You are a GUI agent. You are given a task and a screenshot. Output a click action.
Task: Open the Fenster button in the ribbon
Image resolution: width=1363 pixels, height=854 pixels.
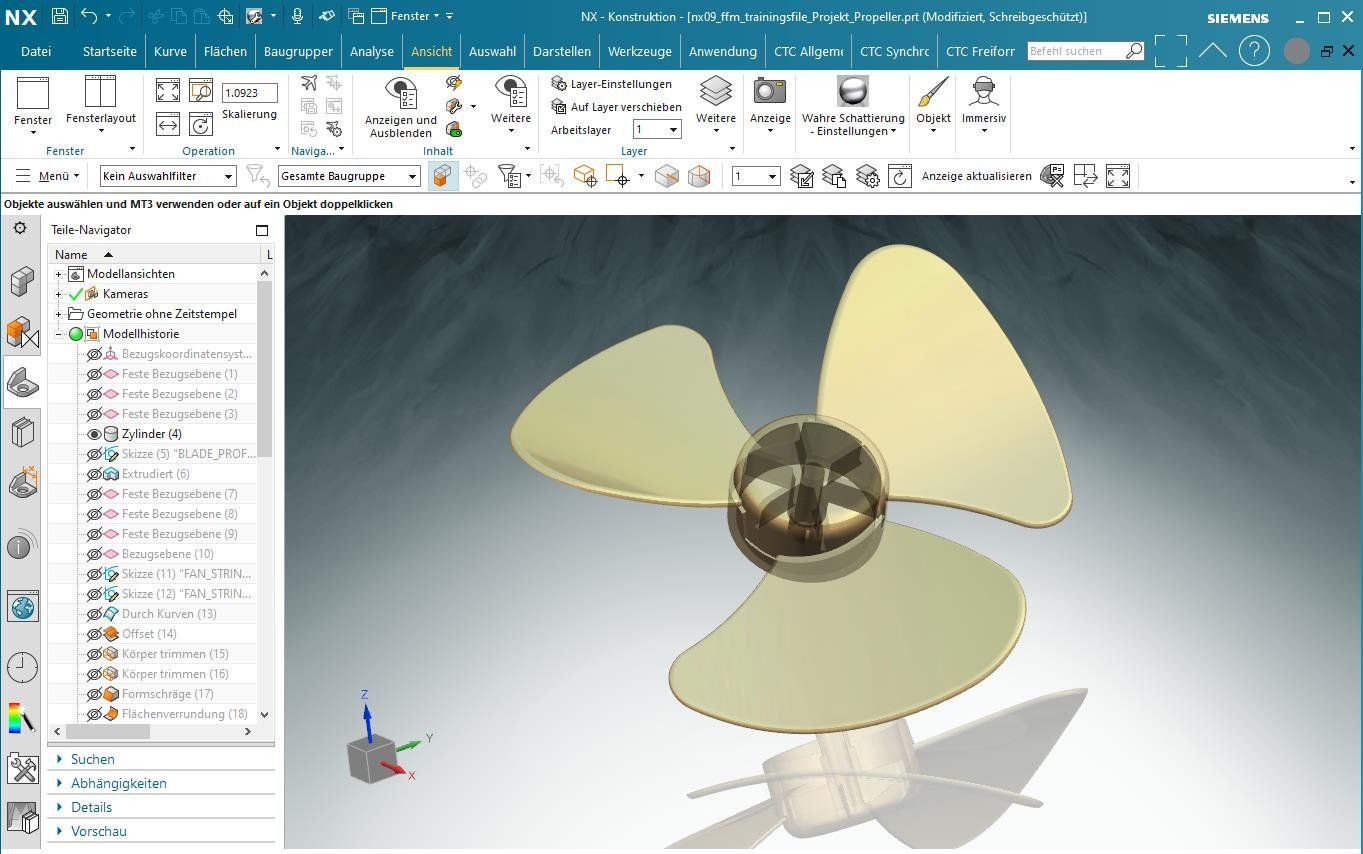click(x=33, y=106)
